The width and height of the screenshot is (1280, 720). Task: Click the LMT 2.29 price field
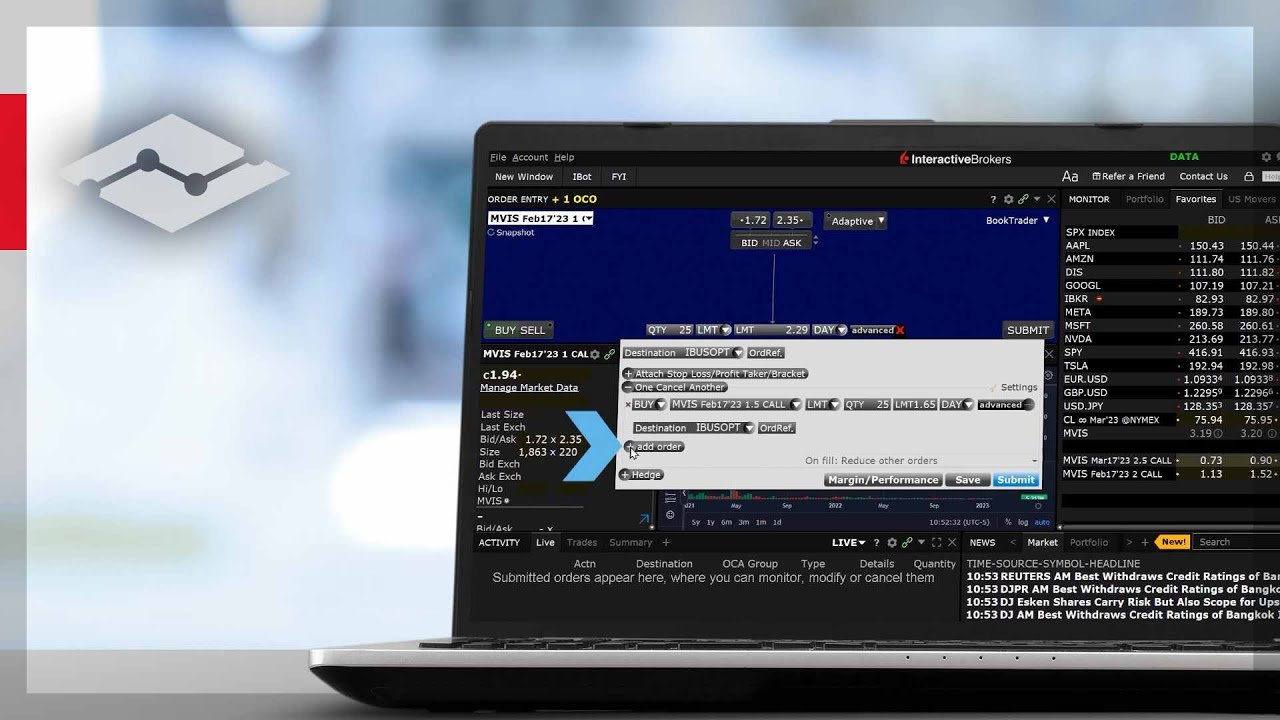pyautogui.click(x=771, y=330)
